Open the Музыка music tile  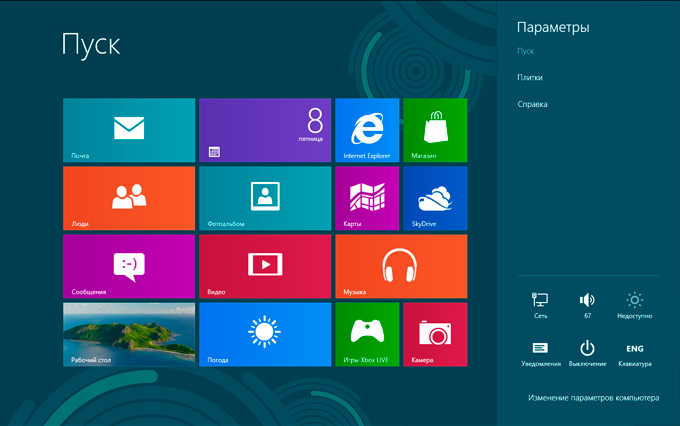tap(401, 266)
